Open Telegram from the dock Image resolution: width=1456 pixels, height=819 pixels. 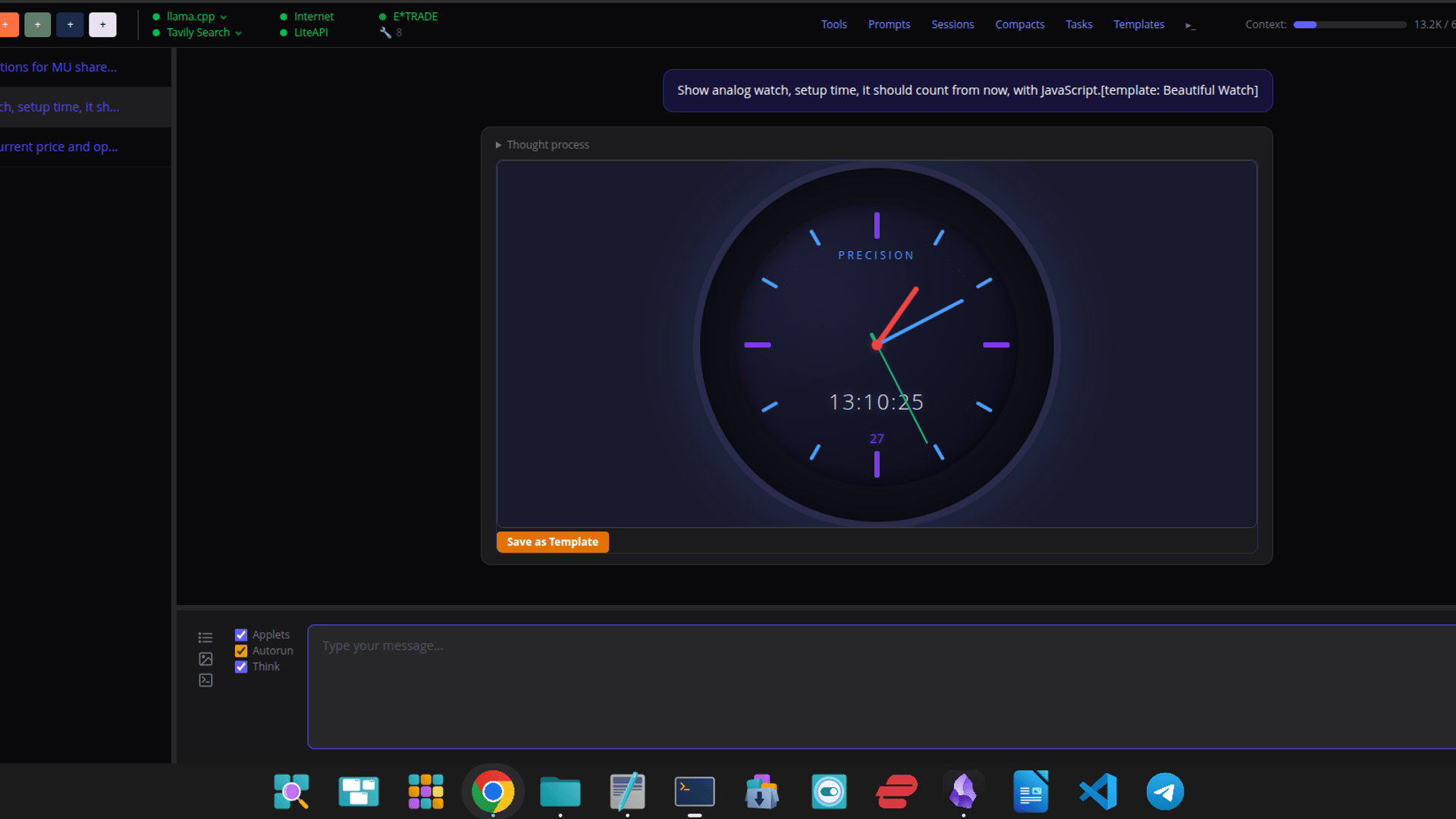[x=1165, y=792]
